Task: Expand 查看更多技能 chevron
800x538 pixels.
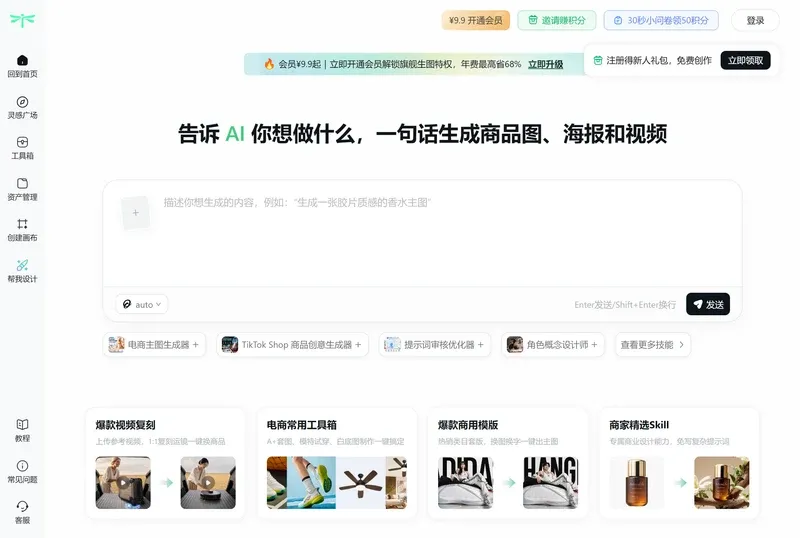Action: click(x=681, y=345)
